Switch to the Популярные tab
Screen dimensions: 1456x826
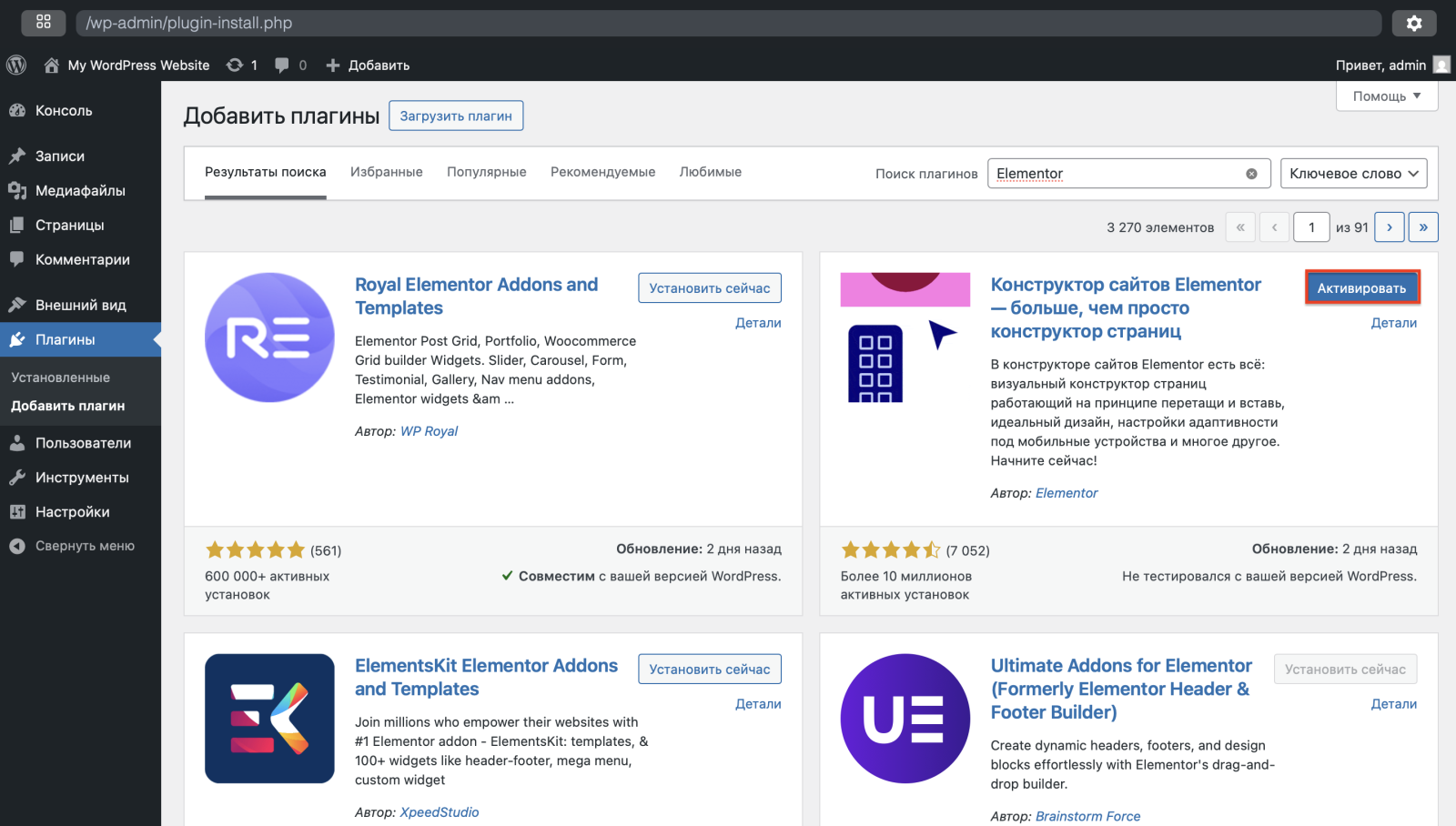(x=486, y=172)
